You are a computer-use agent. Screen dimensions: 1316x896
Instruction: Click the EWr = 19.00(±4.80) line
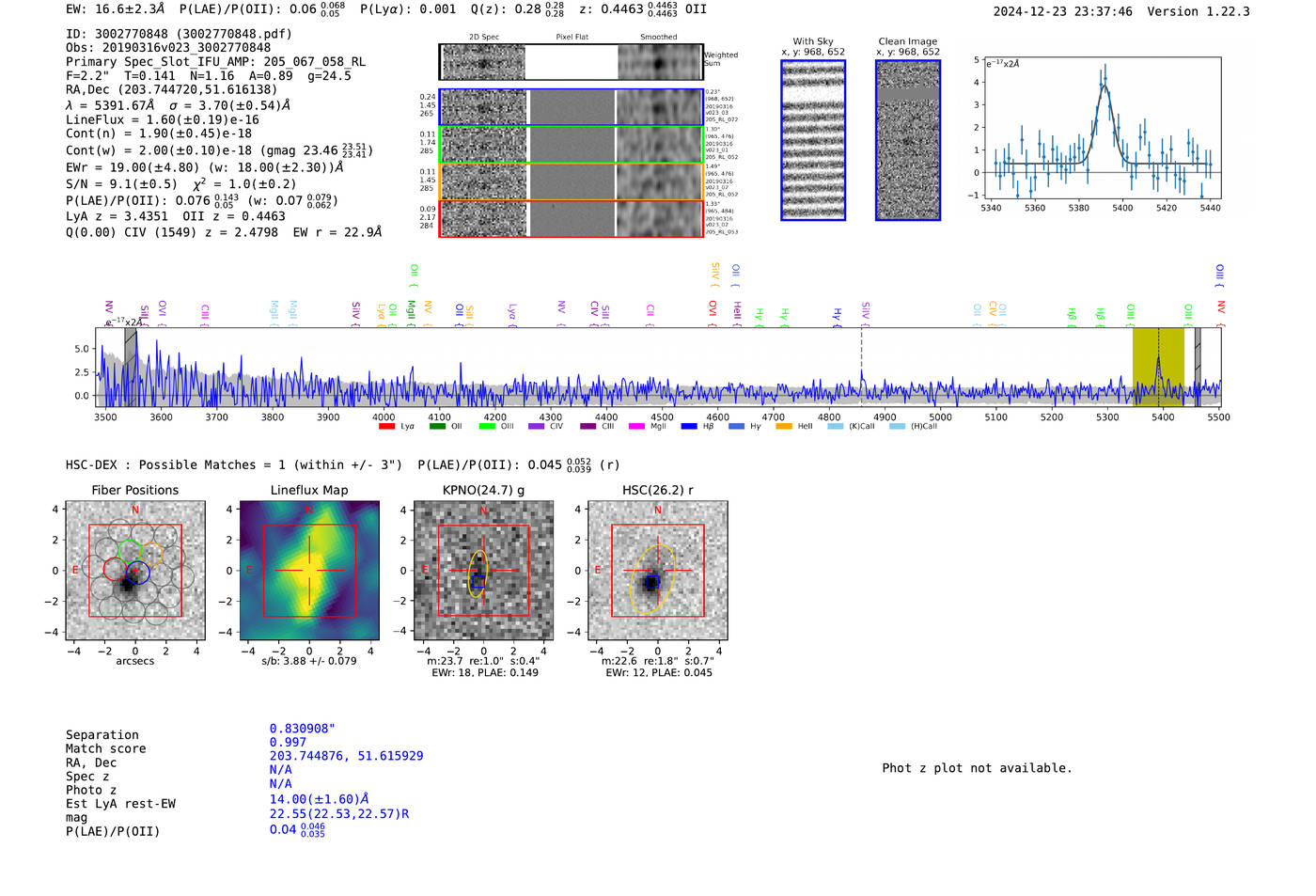tap(205, 167)
